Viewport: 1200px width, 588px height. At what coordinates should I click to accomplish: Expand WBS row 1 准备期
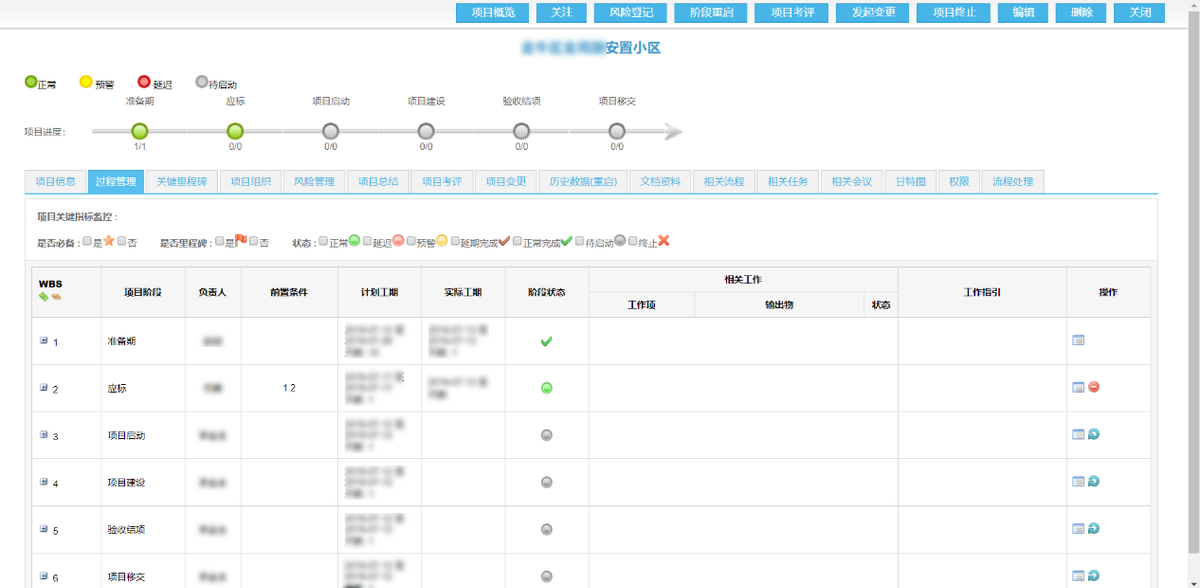click(x=44, y=341)
